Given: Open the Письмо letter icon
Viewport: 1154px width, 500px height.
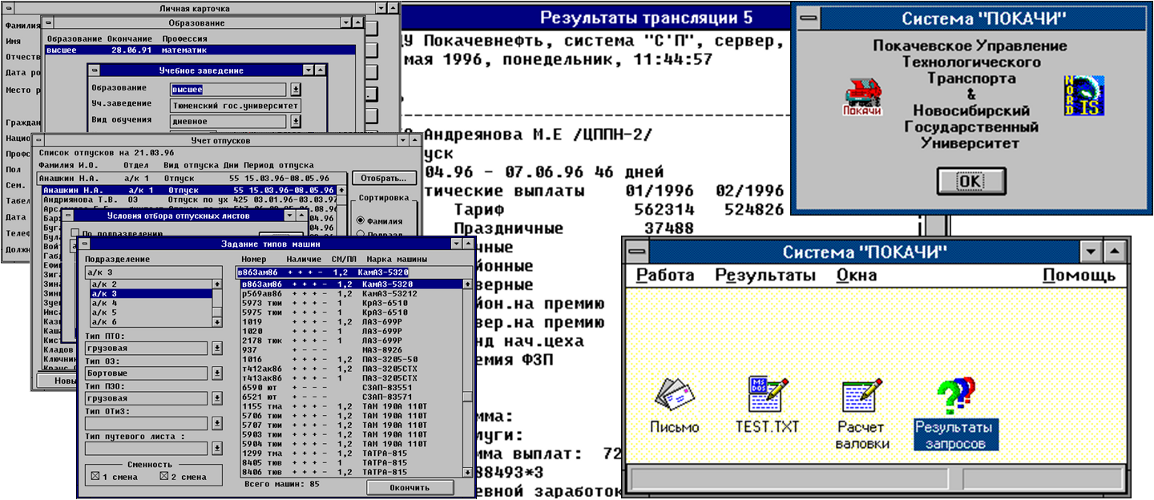Looking at the screenshot, I should pos(675,395).
